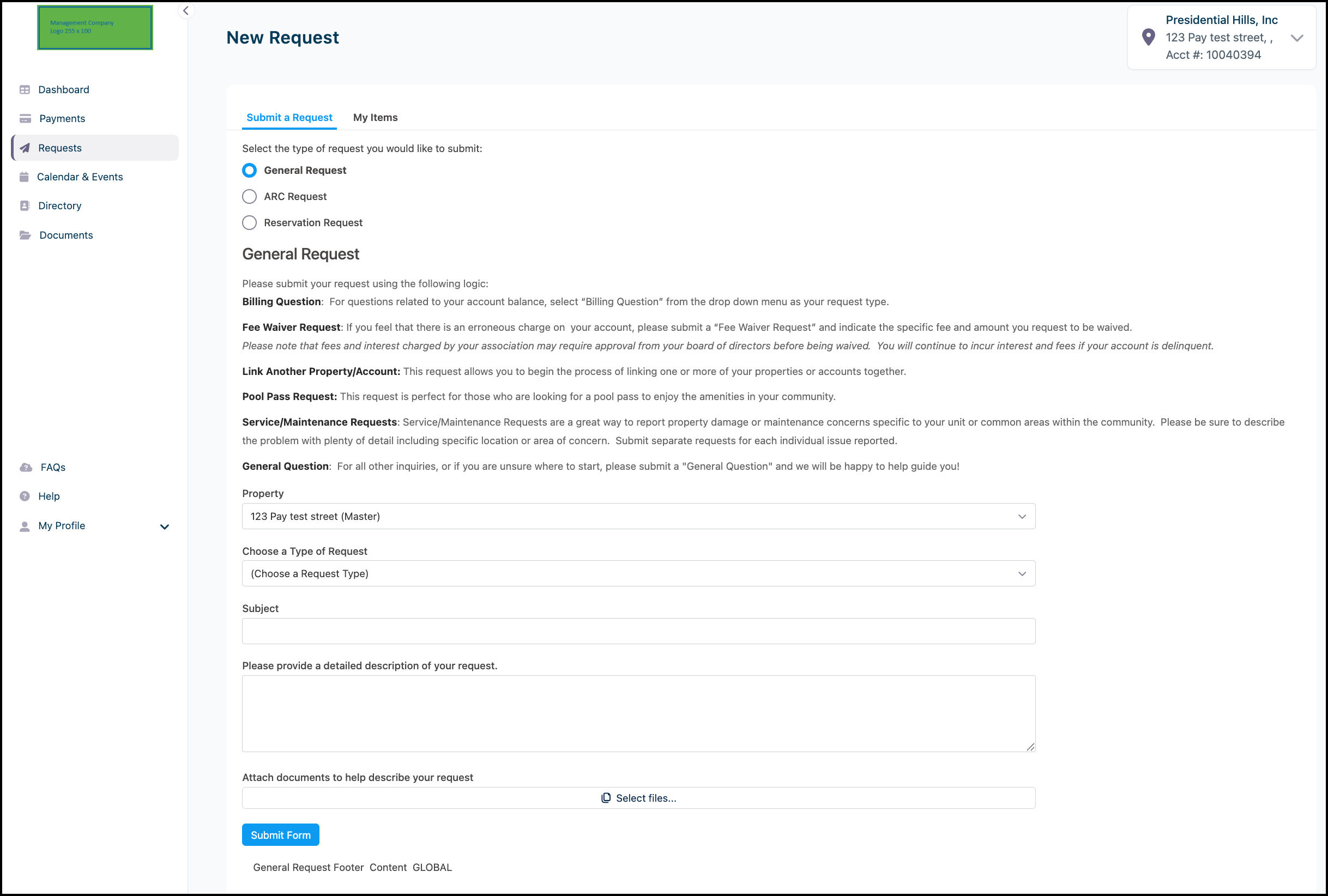Select the General Request radio button

249,170
